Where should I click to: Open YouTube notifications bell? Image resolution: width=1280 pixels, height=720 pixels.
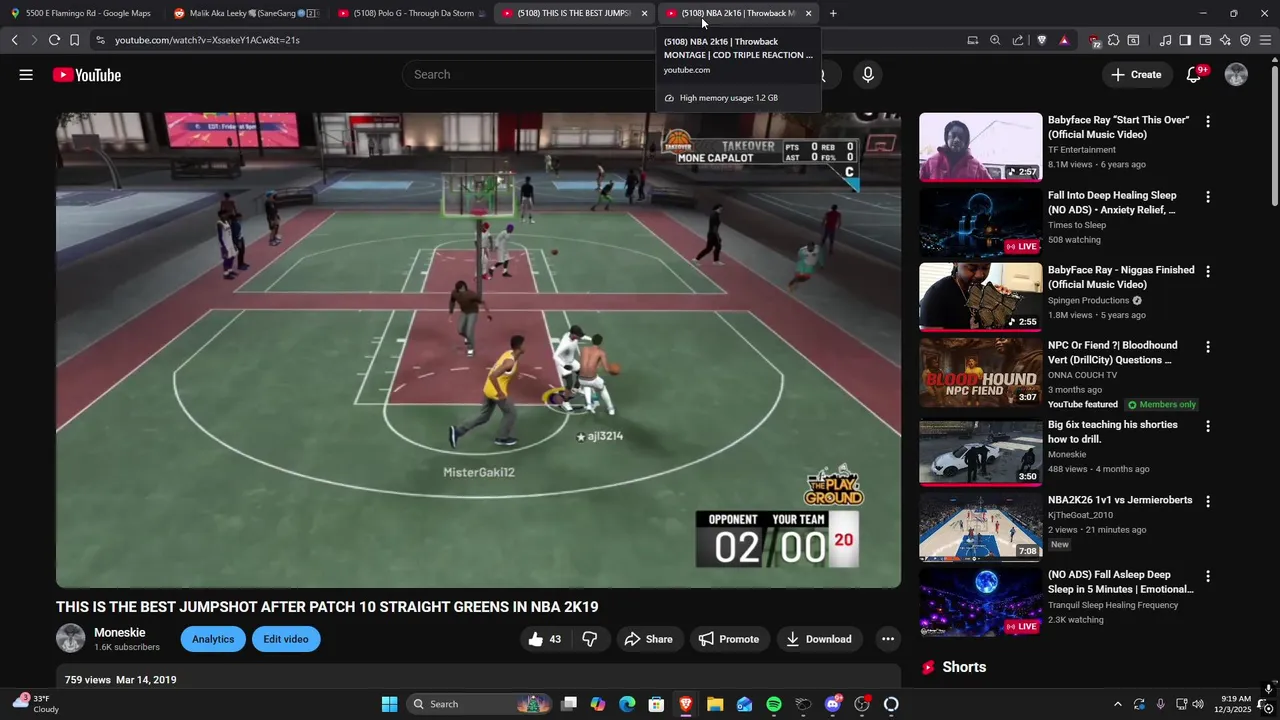[x=1194, y=75]
